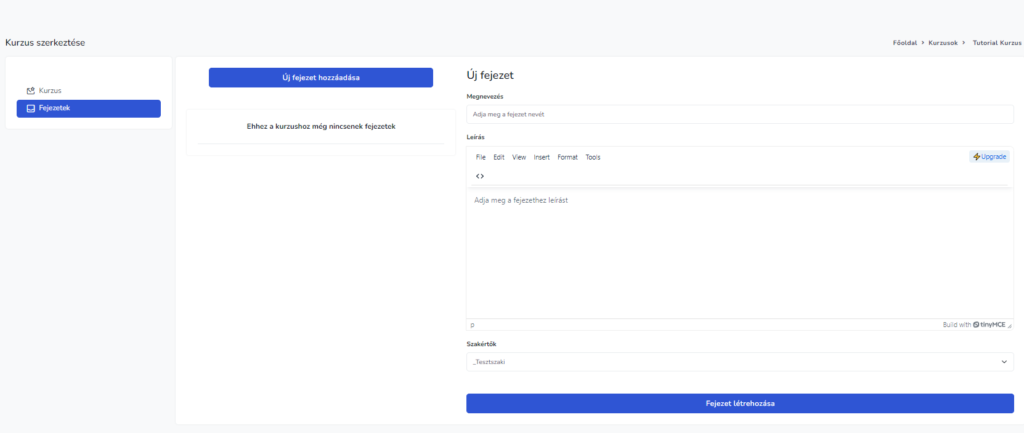The width and height of the screenshot is (1024, 433).
Task: Click the tinyMCE logo link
Action: coord(988,325)
